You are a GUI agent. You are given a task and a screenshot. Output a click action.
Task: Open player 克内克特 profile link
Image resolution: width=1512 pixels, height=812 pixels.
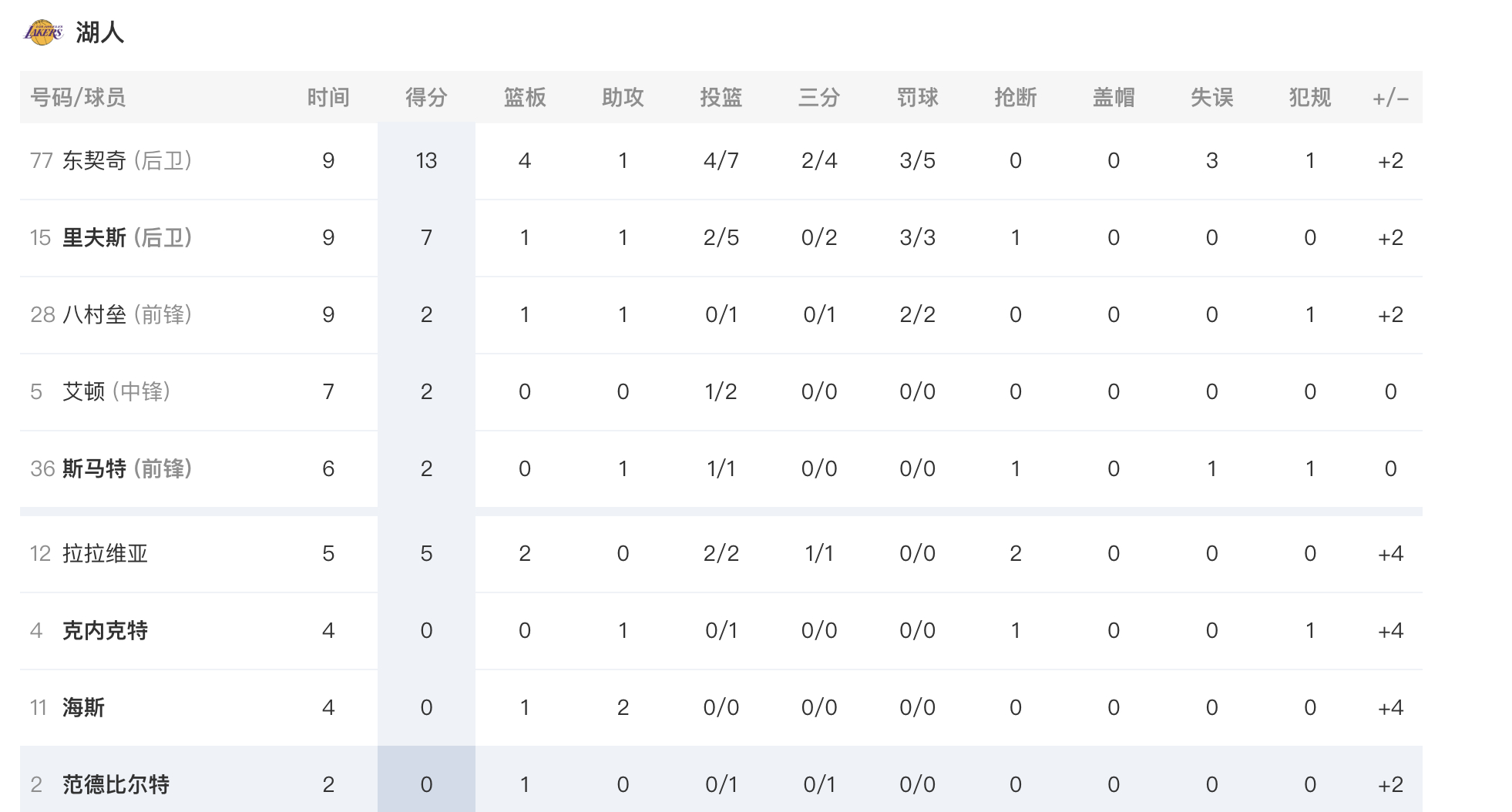(105, 630)
